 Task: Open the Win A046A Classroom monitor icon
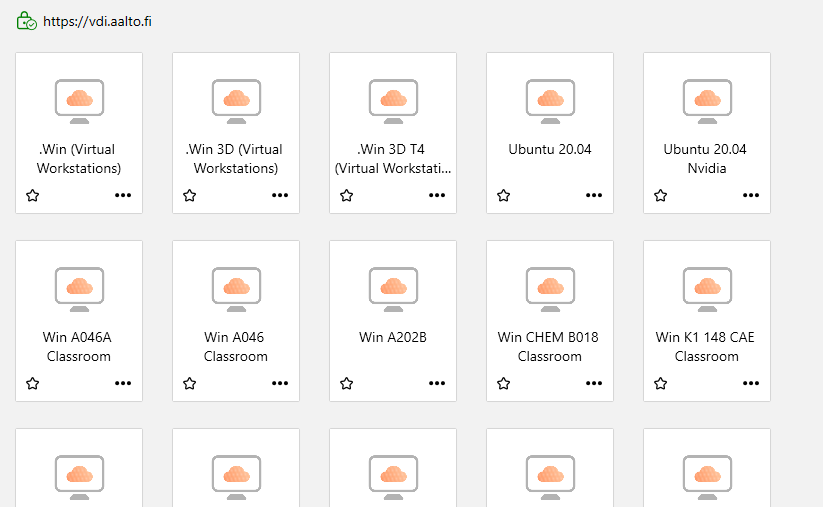[79, 289]
